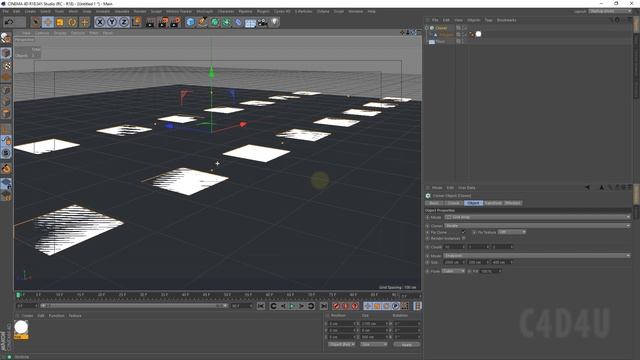Viewport: 640px width, 360px height.
Task: Select the Floor object in Object Manager
Action: coord(440,41)
